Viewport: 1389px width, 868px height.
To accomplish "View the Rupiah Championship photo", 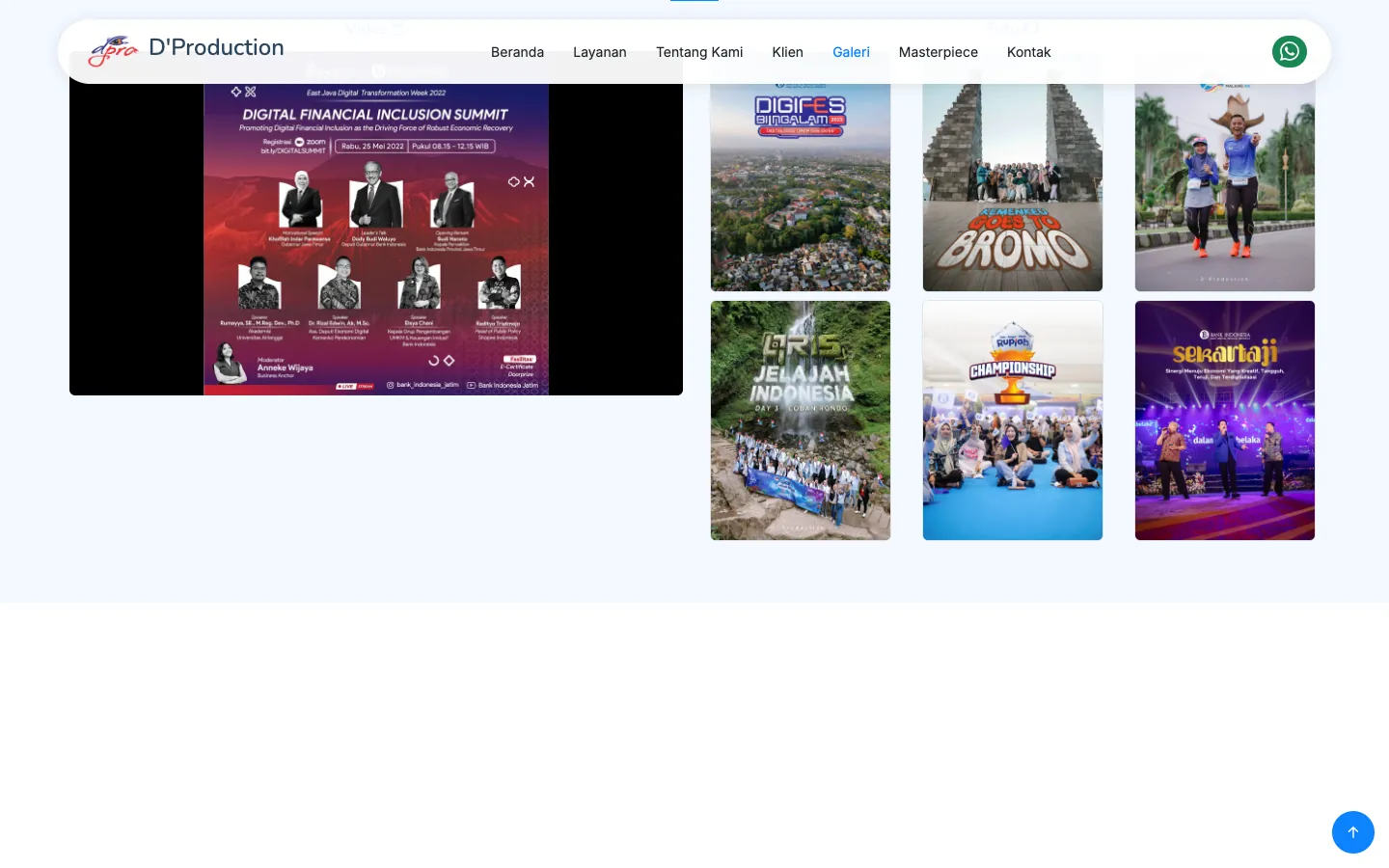I will tap(1013, 420).
